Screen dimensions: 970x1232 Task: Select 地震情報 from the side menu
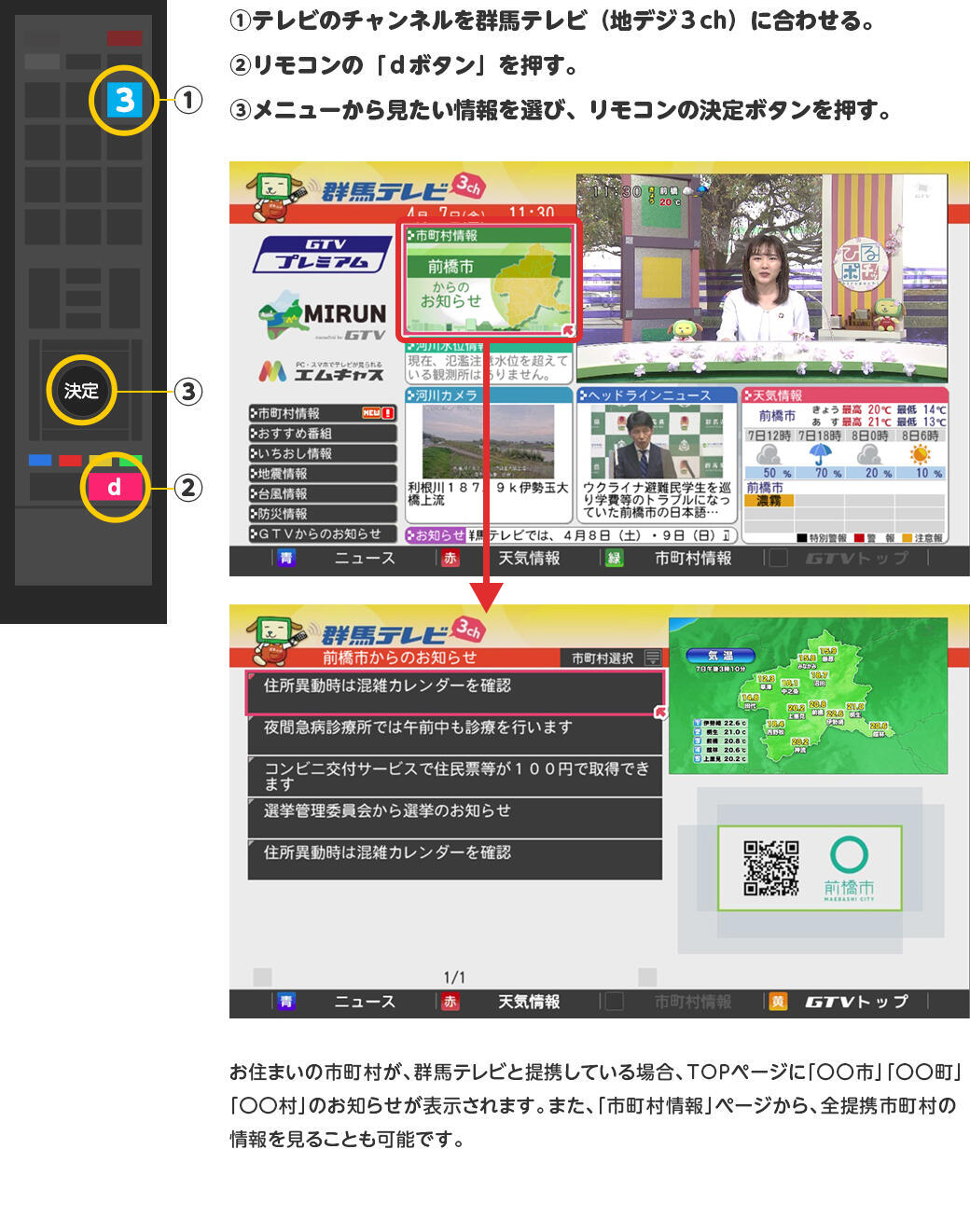(x=322, y=473)
